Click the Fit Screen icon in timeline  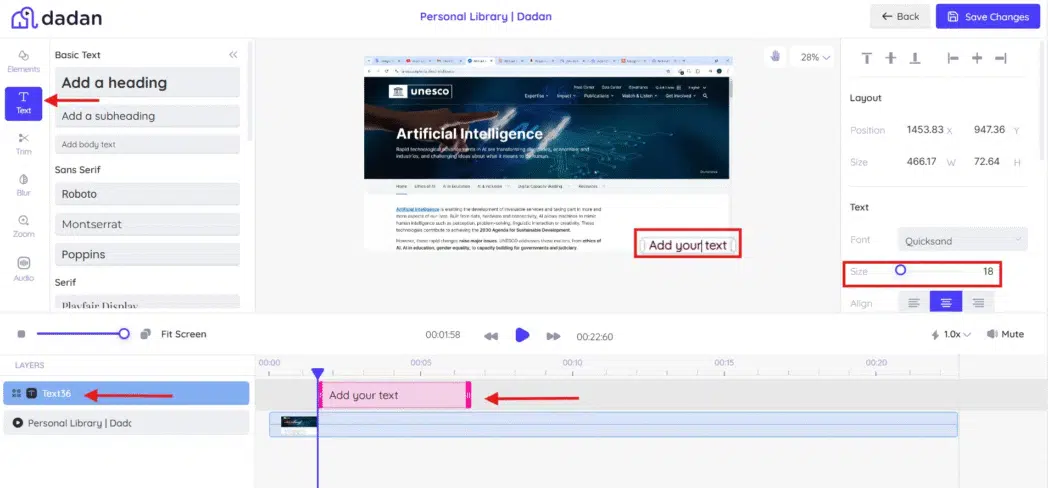point(146,334)
